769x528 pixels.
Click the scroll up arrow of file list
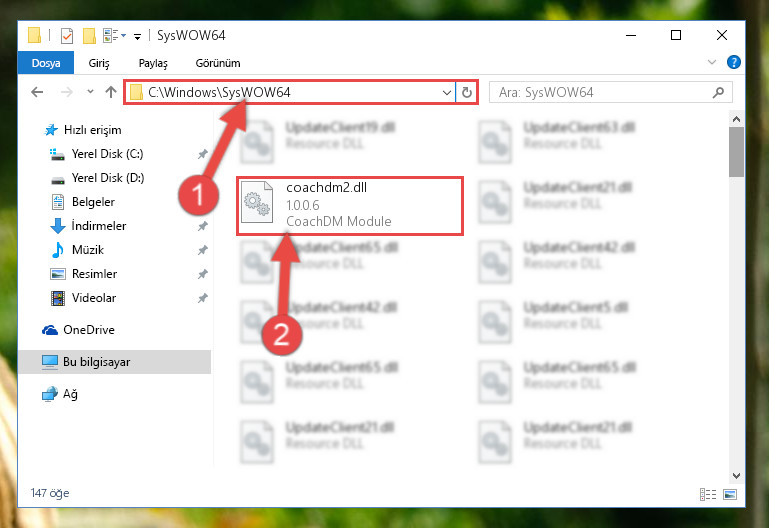pos(736,119)
